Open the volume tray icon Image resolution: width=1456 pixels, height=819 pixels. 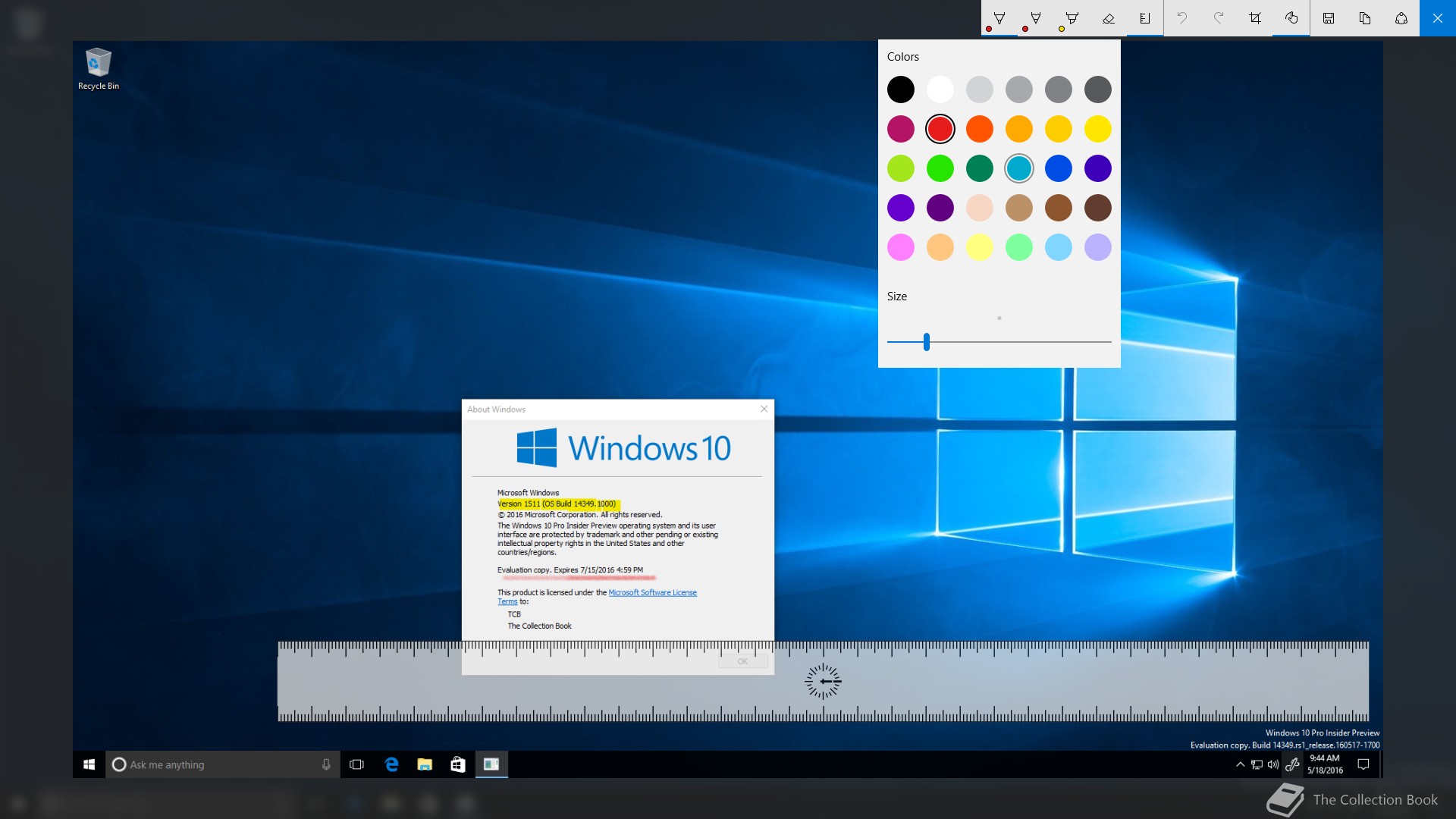[1273, 764]
